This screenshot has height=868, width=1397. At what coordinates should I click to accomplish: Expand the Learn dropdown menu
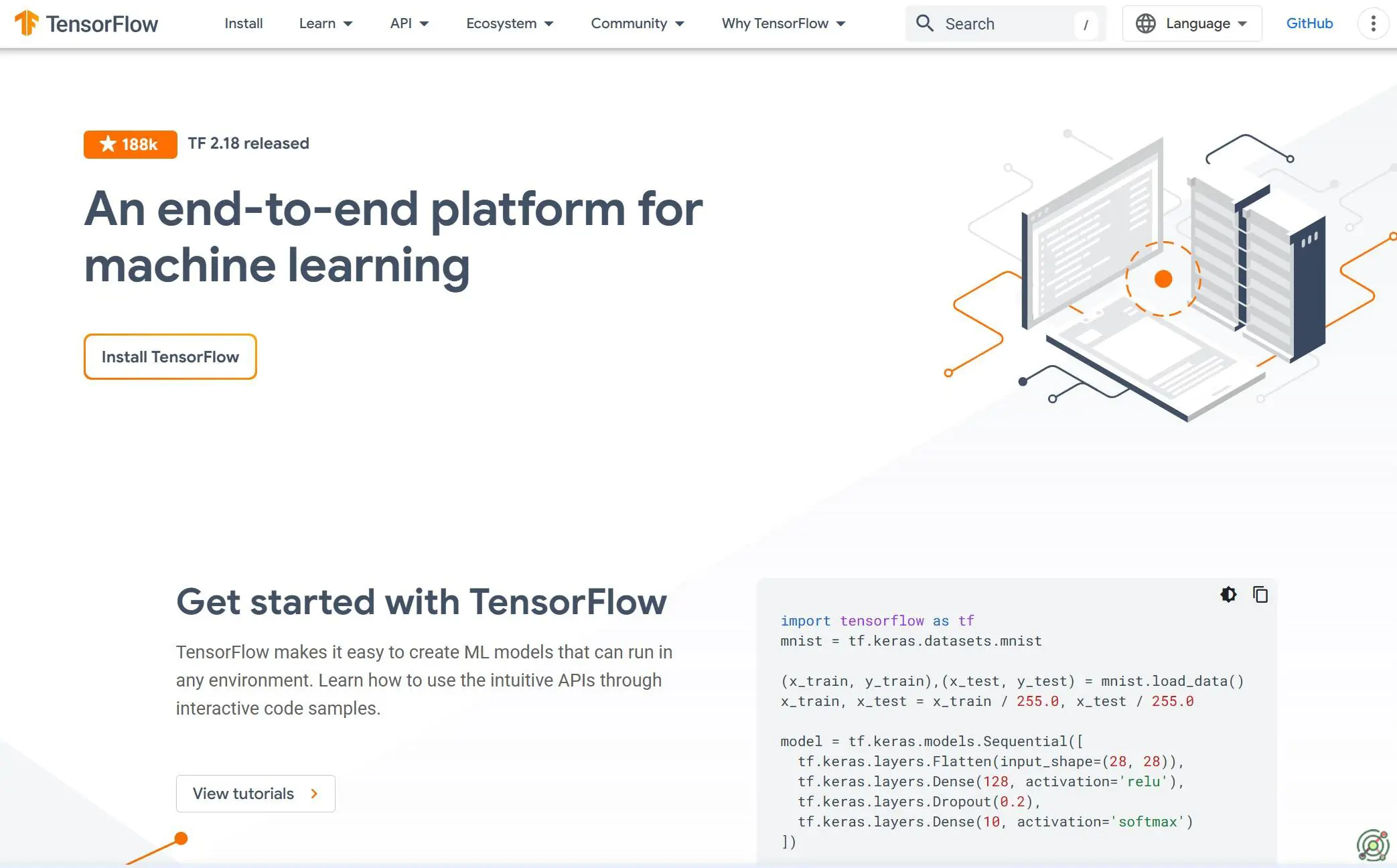click(325, 23)
